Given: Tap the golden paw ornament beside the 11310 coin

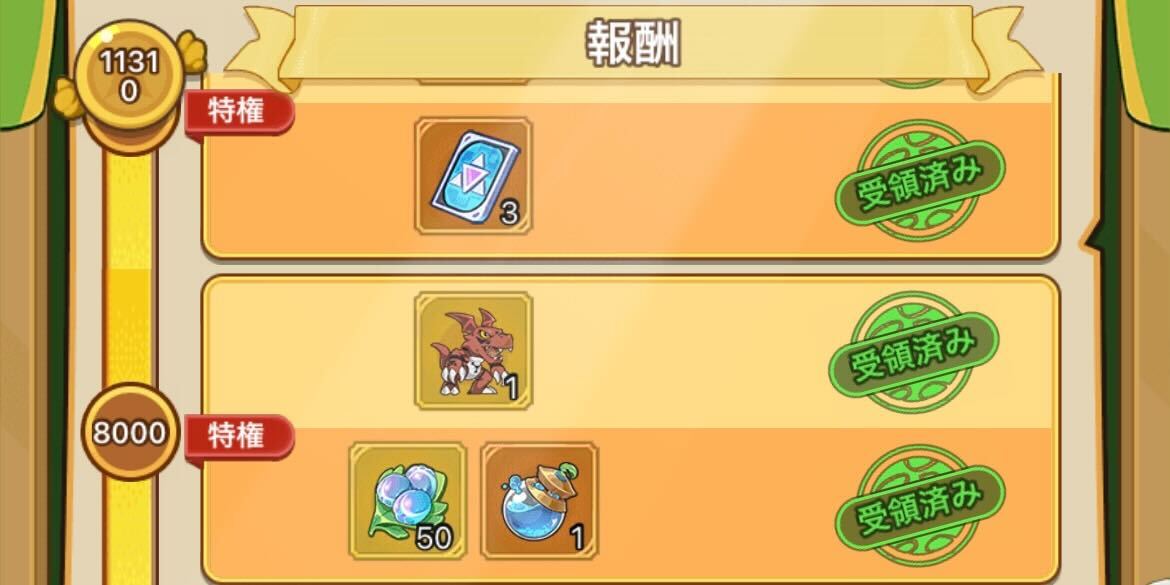Looking at the screenshot, I should (x=192, y=52).
